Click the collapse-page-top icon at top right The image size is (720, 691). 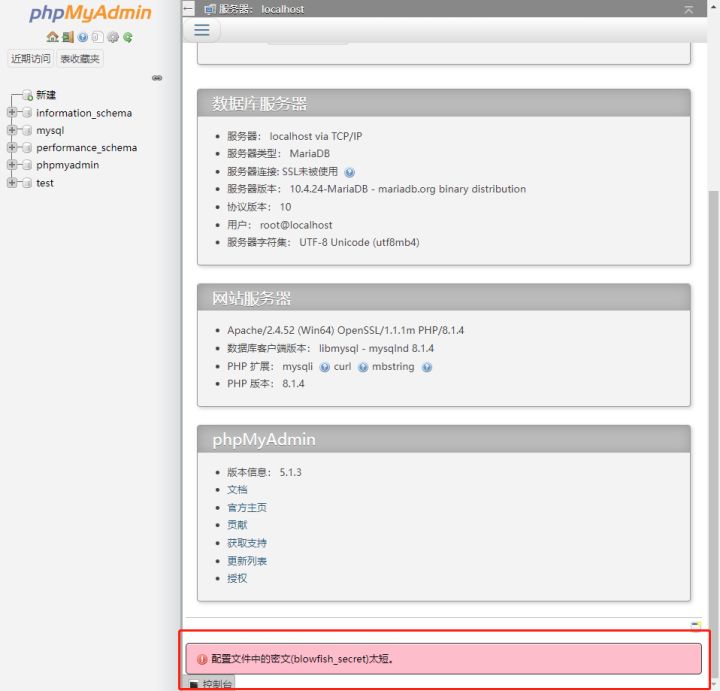pyautogui.click(x=688, y=9)
